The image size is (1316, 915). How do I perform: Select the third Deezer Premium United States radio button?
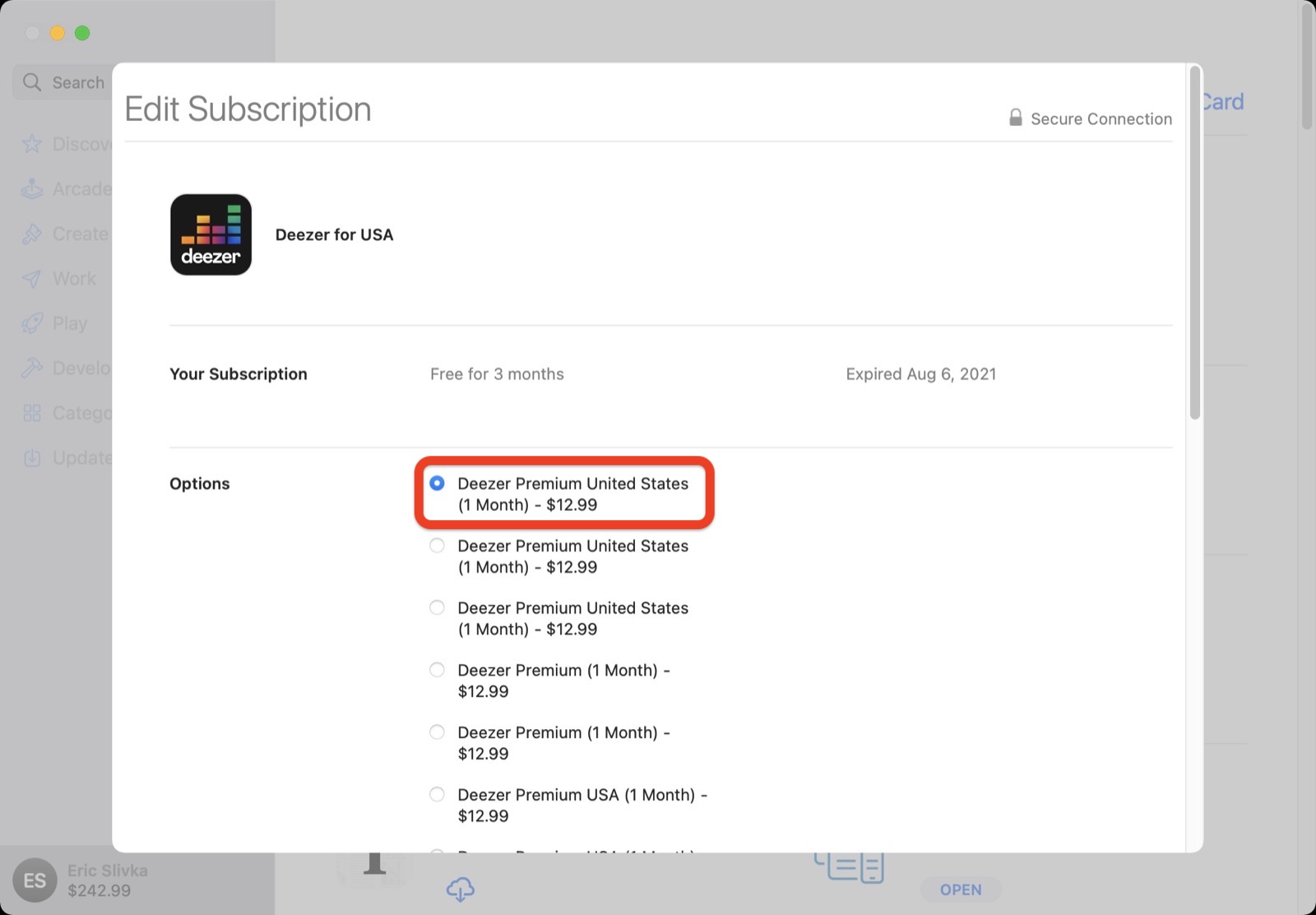pyautogui.click(x=437, y=607)
